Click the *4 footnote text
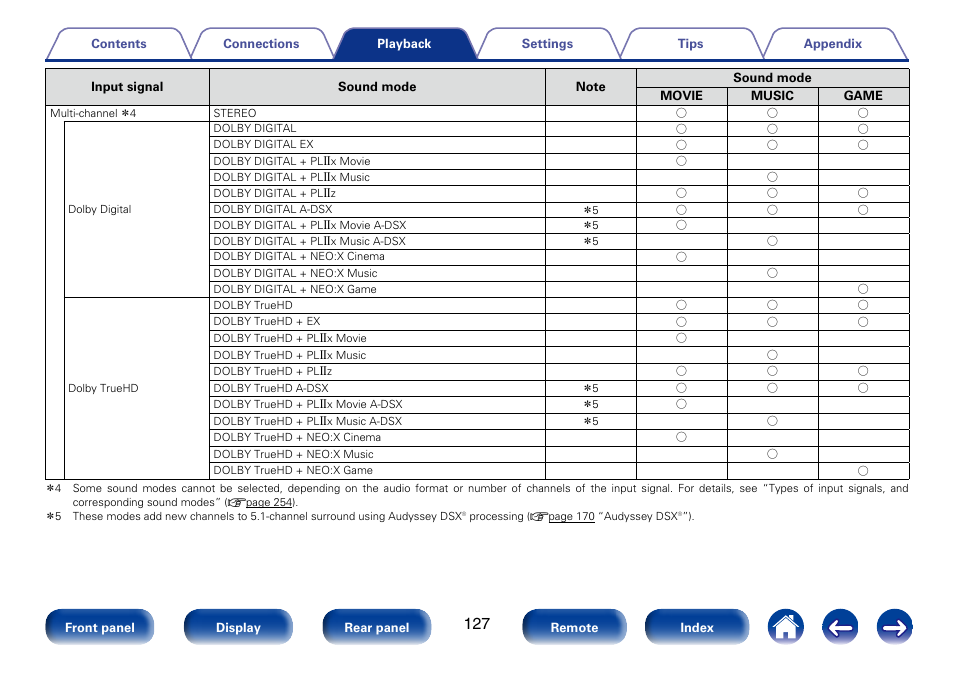This screenshot has height=673, width=954. pyautogui.click(x=478, y=495)
